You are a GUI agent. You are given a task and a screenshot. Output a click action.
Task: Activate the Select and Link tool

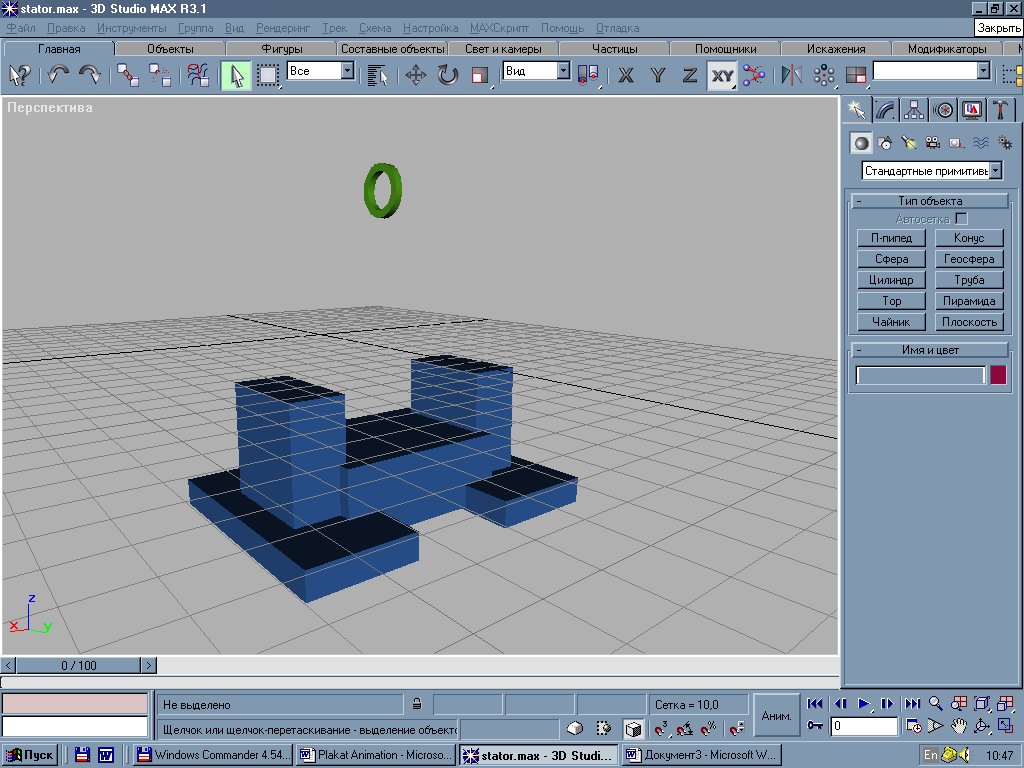[127, 74]
